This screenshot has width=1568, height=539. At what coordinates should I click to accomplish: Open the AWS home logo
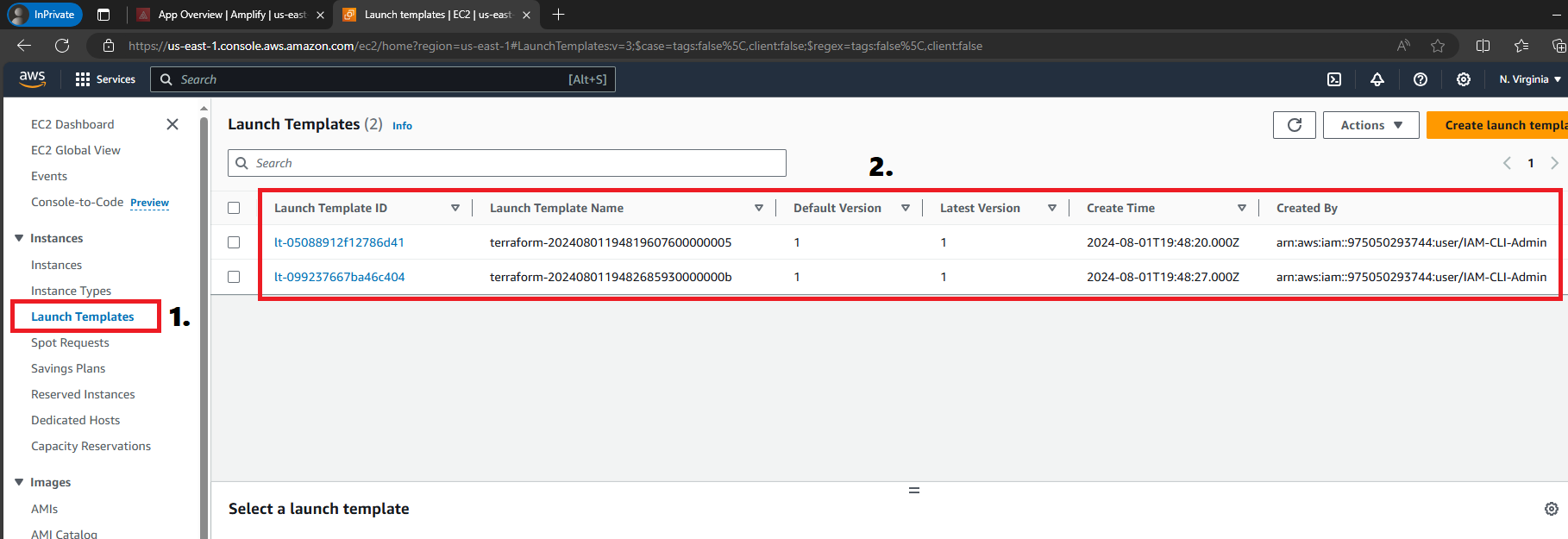coord(32,78)
